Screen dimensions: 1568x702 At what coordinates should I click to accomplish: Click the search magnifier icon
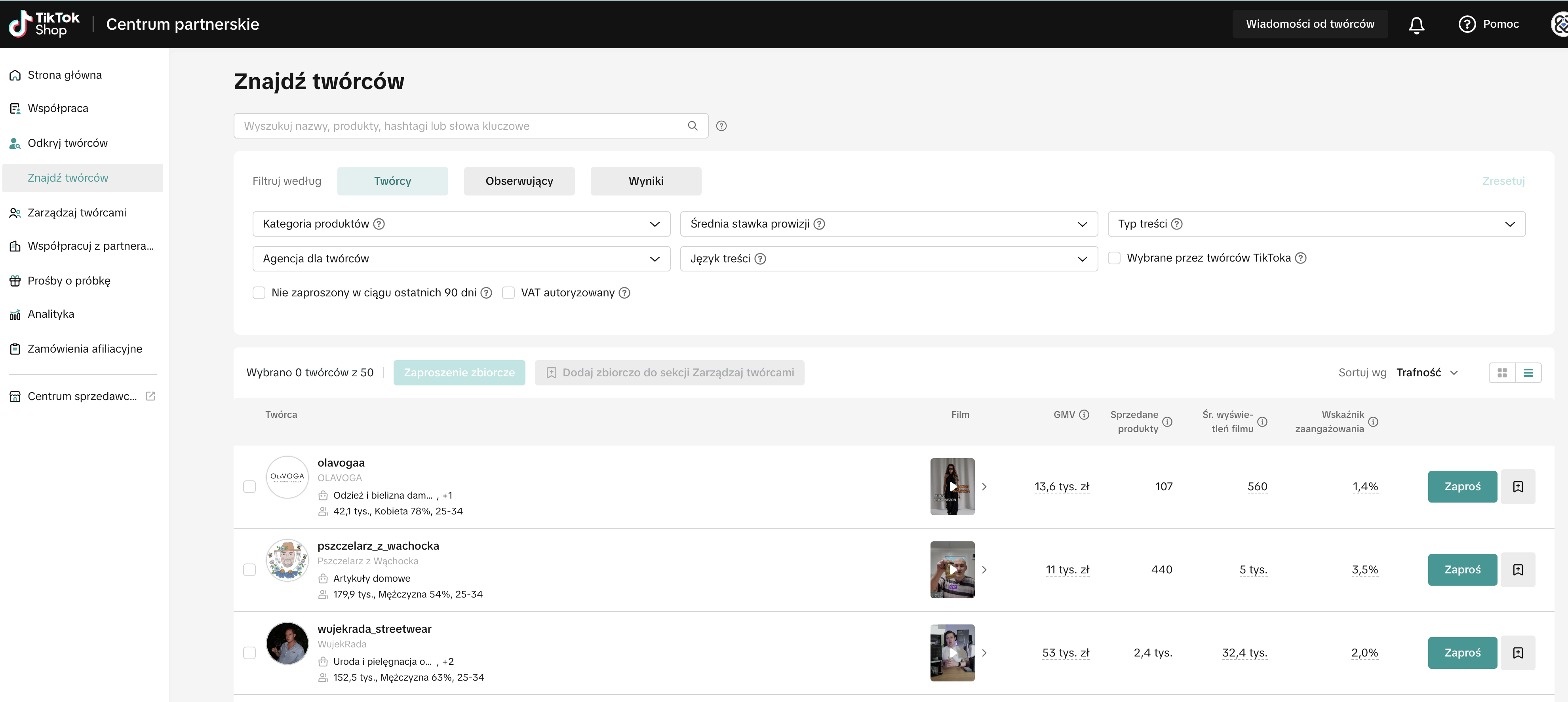pos(693,126)
